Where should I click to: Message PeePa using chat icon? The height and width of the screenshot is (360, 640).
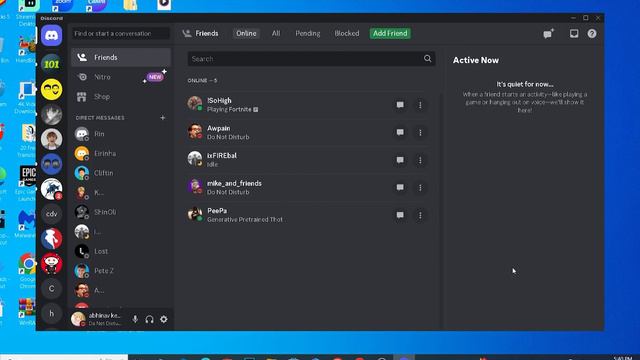pyautogui.click(x=400, y=215)
